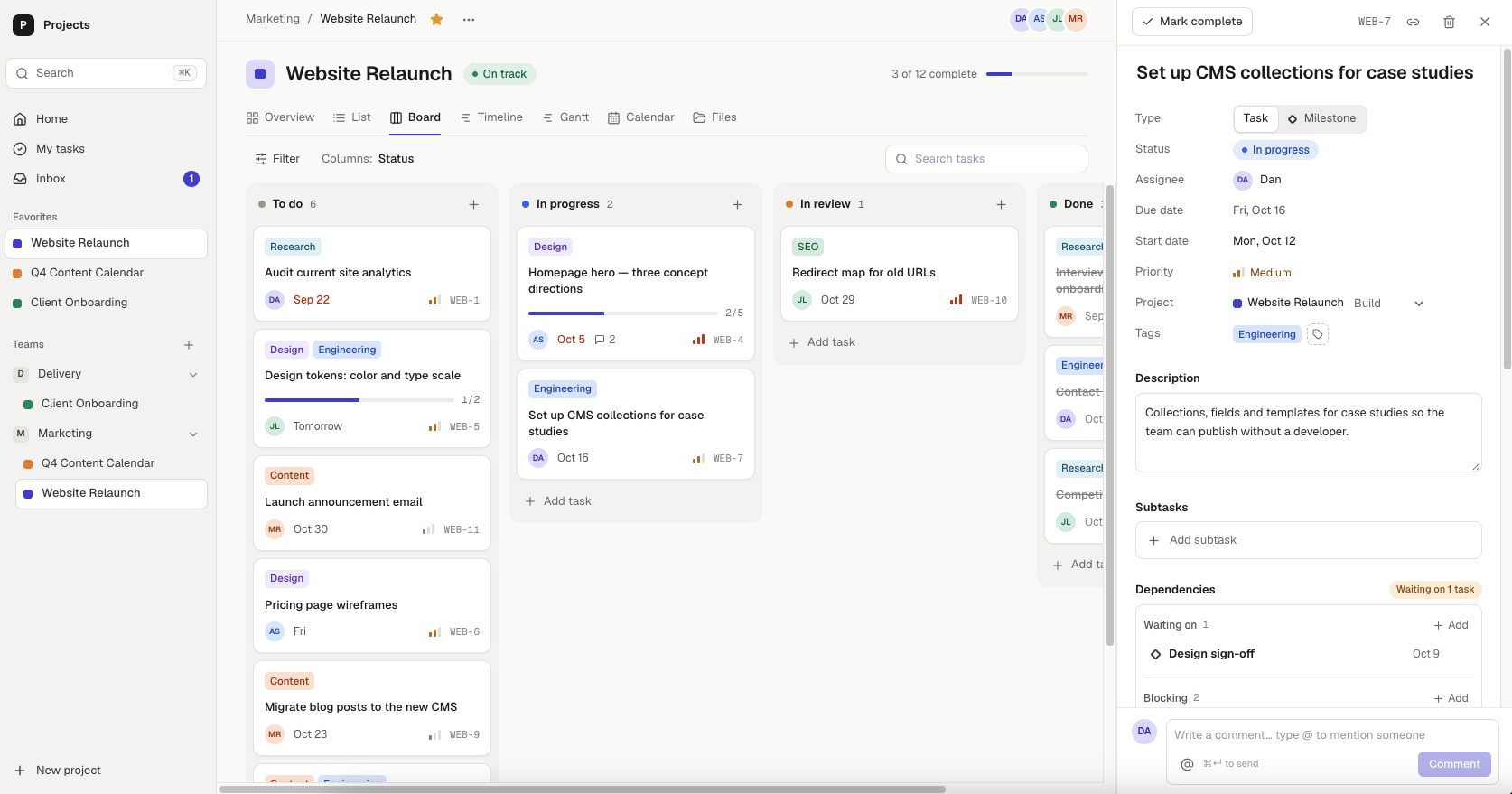The height and width of the screenshot is (794, 1512).
Task: Click the Homepage hero card progress bar
Action: [623, 313]
